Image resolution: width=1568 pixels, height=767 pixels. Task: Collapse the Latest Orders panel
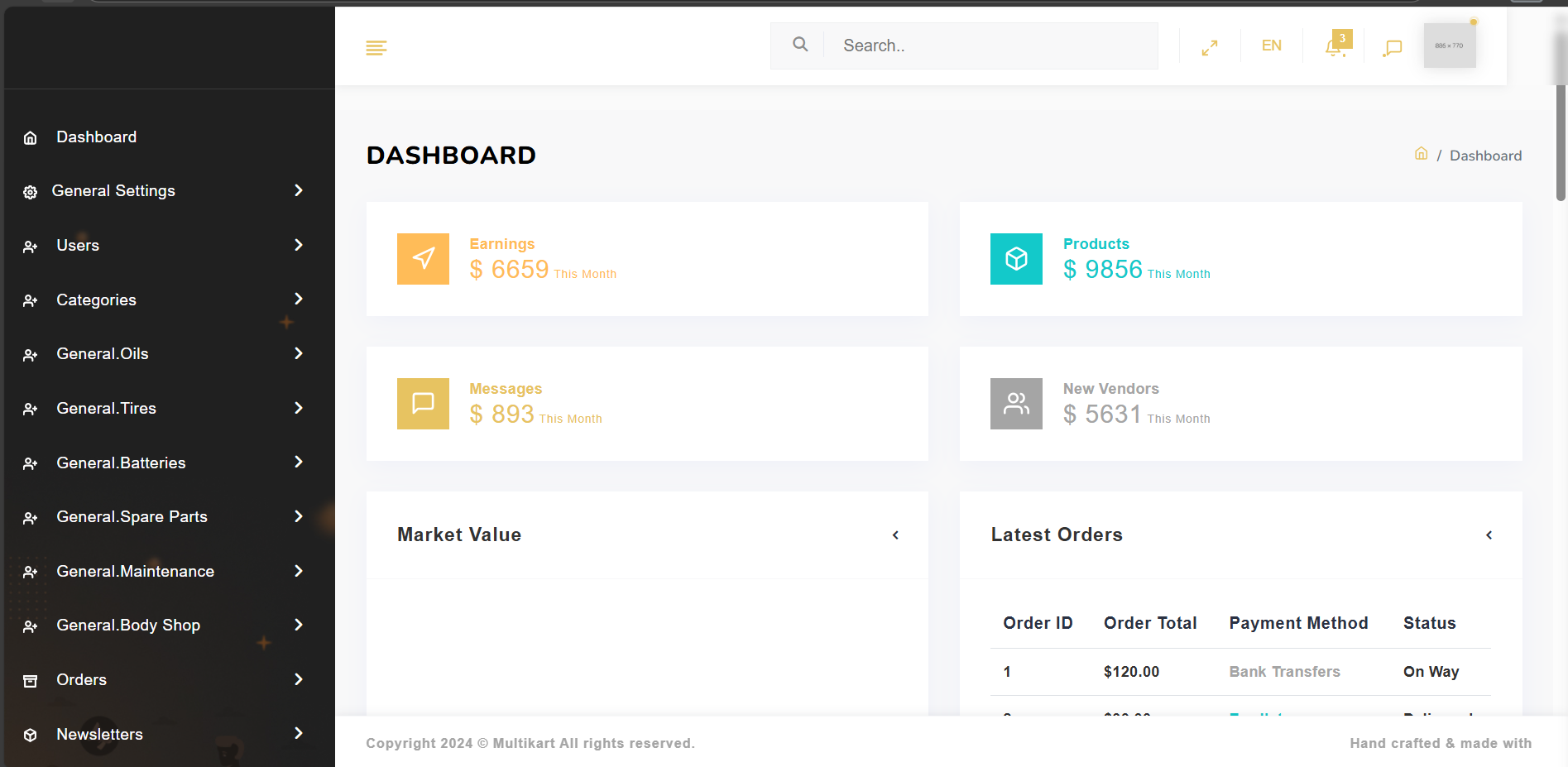tap(1489, 535)
